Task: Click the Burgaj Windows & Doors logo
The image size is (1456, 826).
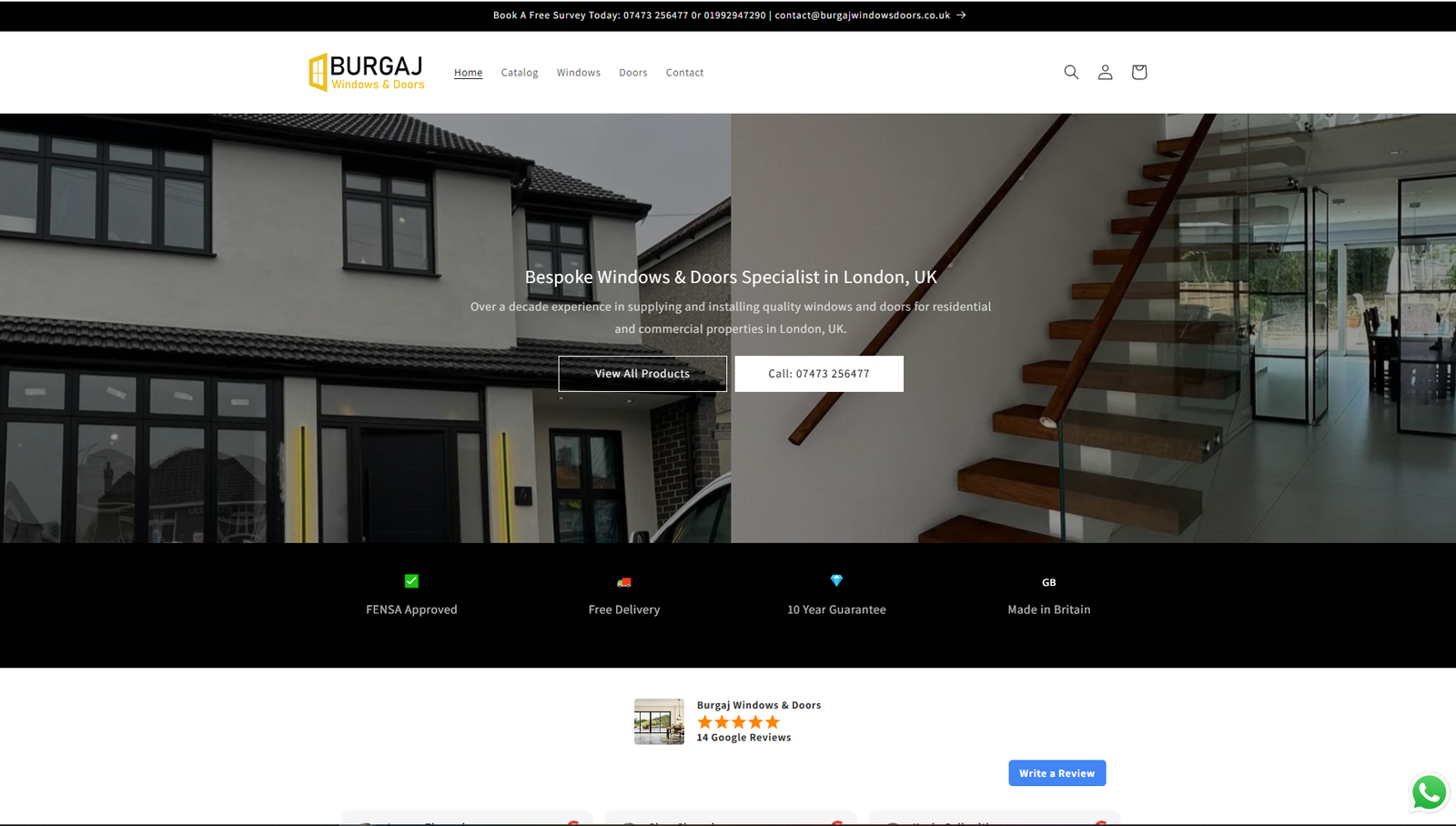Action: coord(367,72)
